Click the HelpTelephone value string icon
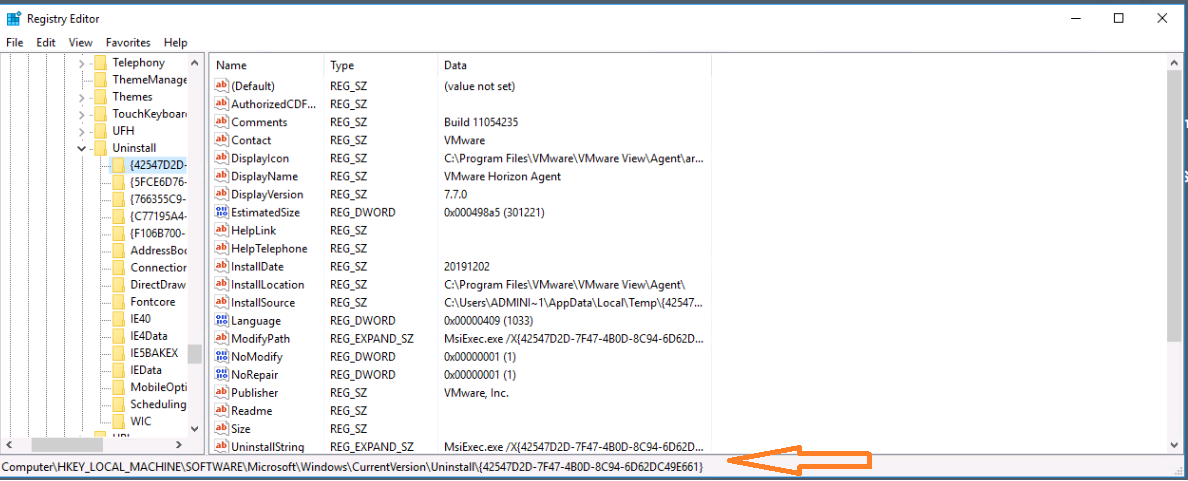1188x481 pixels. pos(222,248)
